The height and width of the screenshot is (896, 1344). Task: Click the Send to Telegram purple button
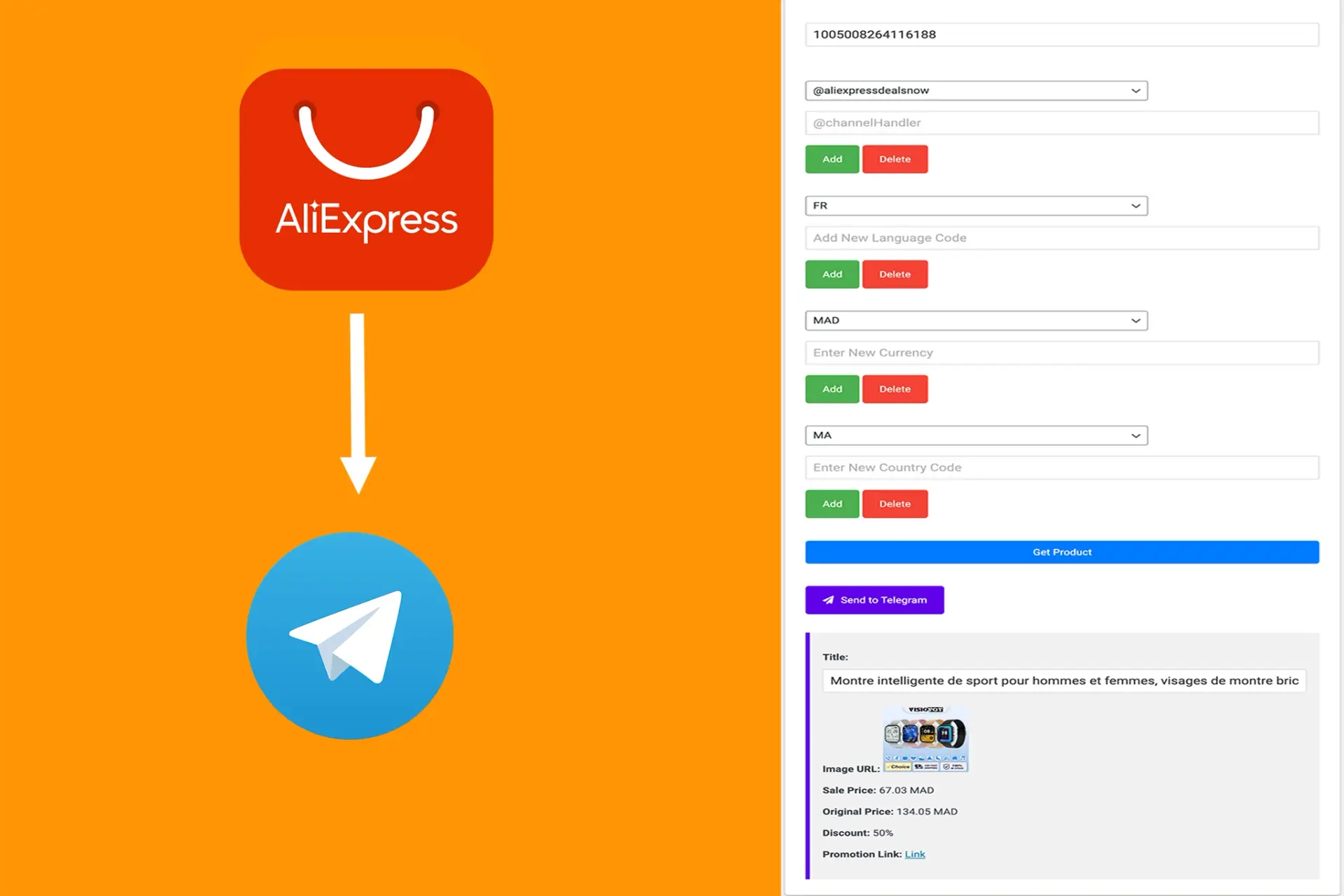[874, 599]
